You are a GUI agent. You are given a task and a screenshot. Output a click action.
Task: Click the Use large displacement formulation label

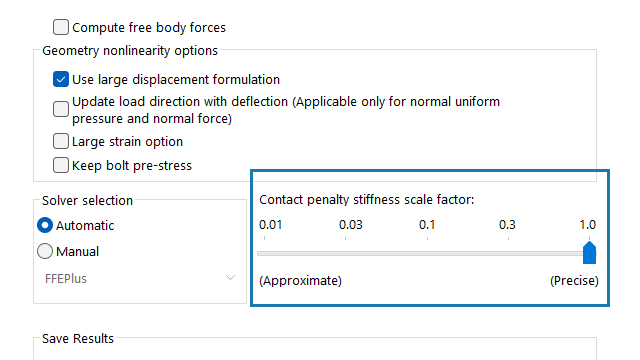176,80
